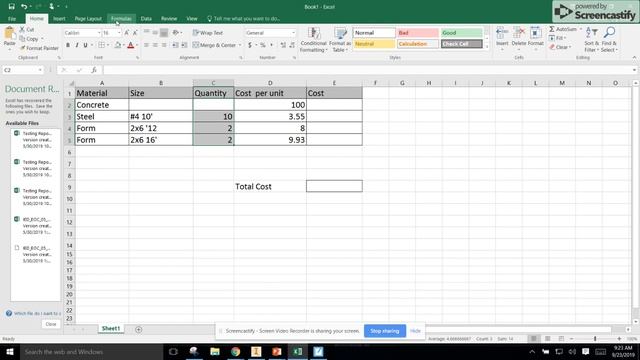Add a new sheet
640x360 pixels.
(139, 329)
